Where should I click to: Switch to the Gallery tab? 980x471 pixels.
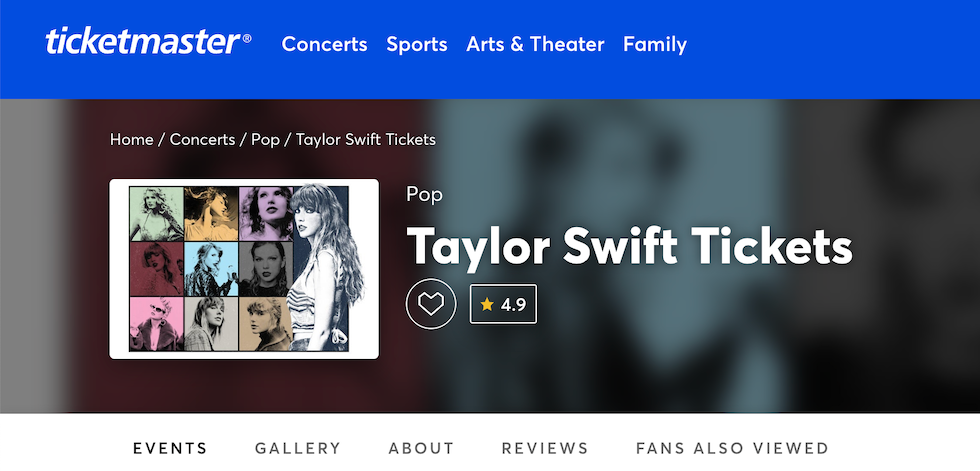[x=298, y=448]
